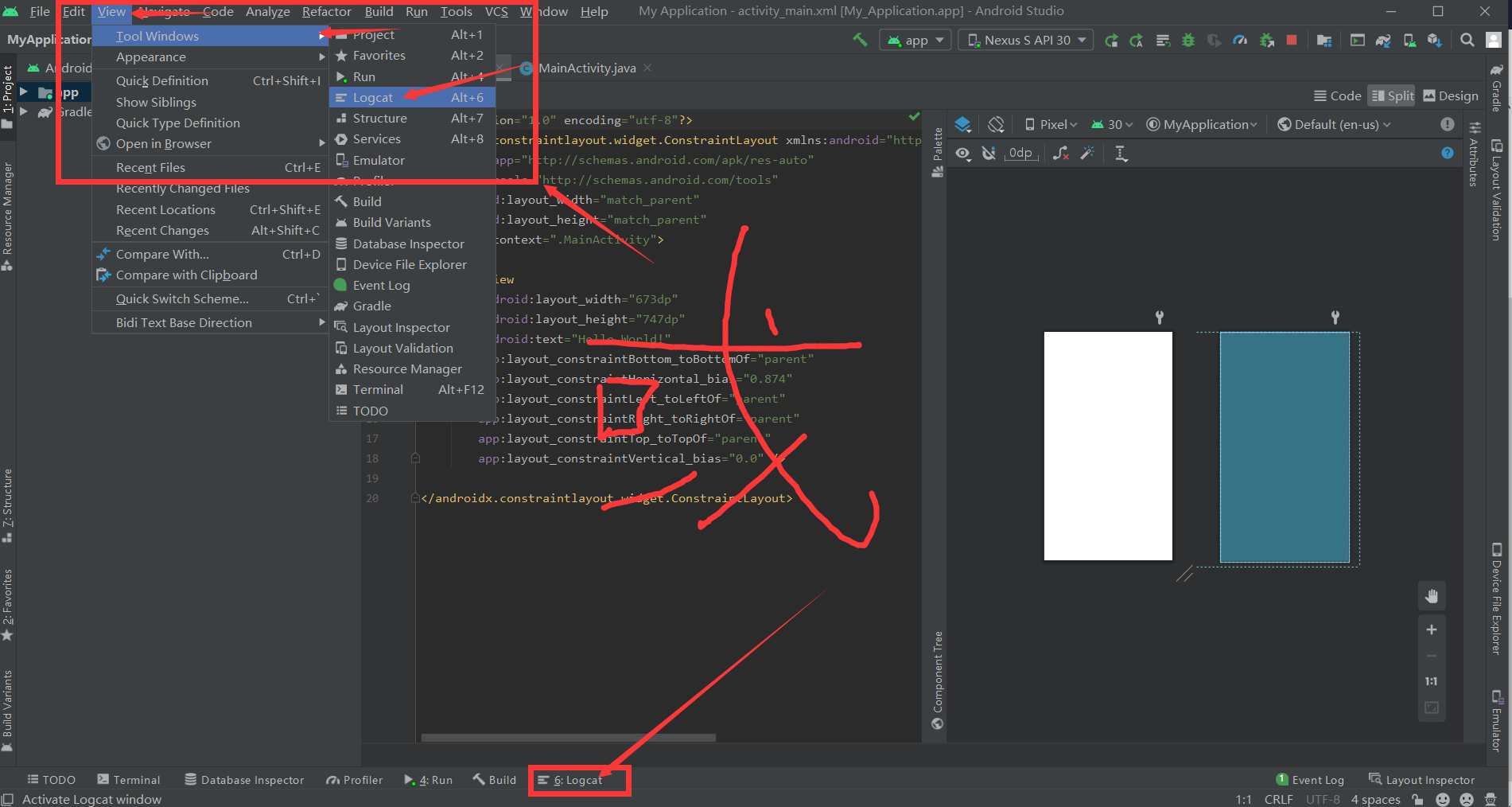1512x807 pixels.
Task: Click the Make Project hammer icon
Action: point(860,40)
